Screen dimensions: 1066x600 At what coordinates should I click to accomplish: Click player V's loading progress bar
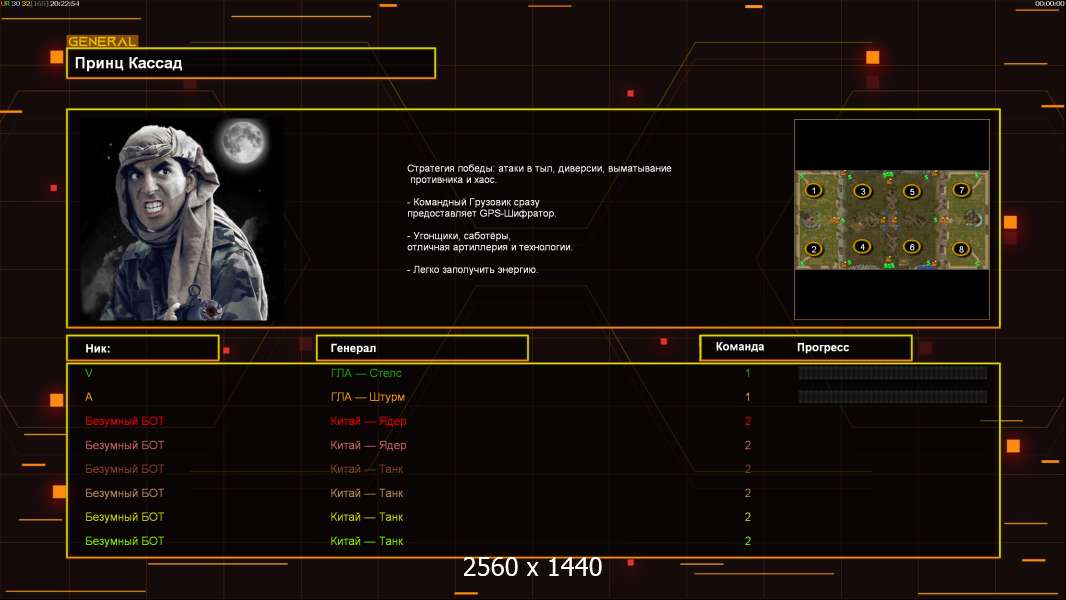click(x=892, y=373)
